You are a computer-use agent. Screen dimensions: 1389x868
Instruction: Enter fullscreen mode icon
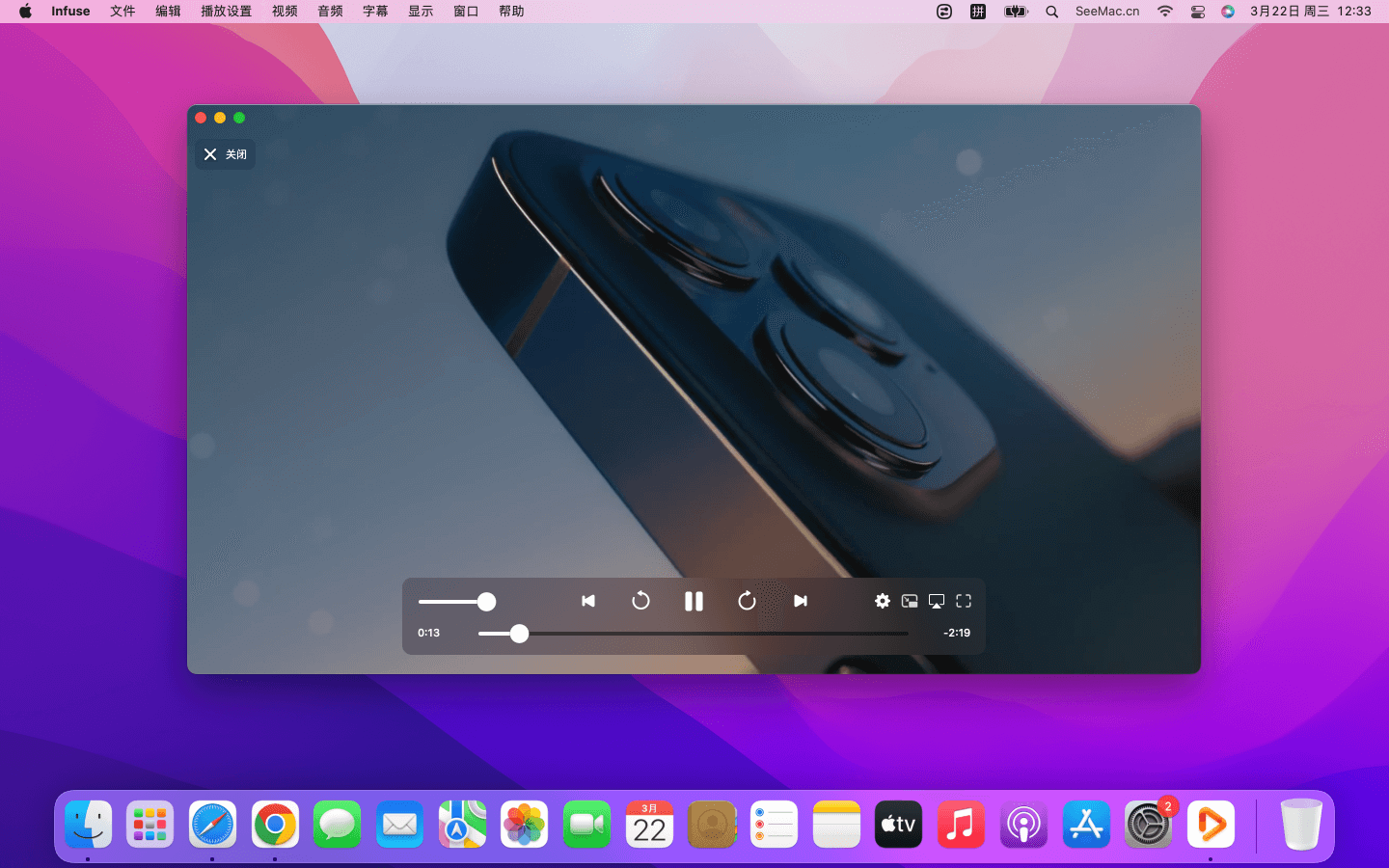point(964,601)
